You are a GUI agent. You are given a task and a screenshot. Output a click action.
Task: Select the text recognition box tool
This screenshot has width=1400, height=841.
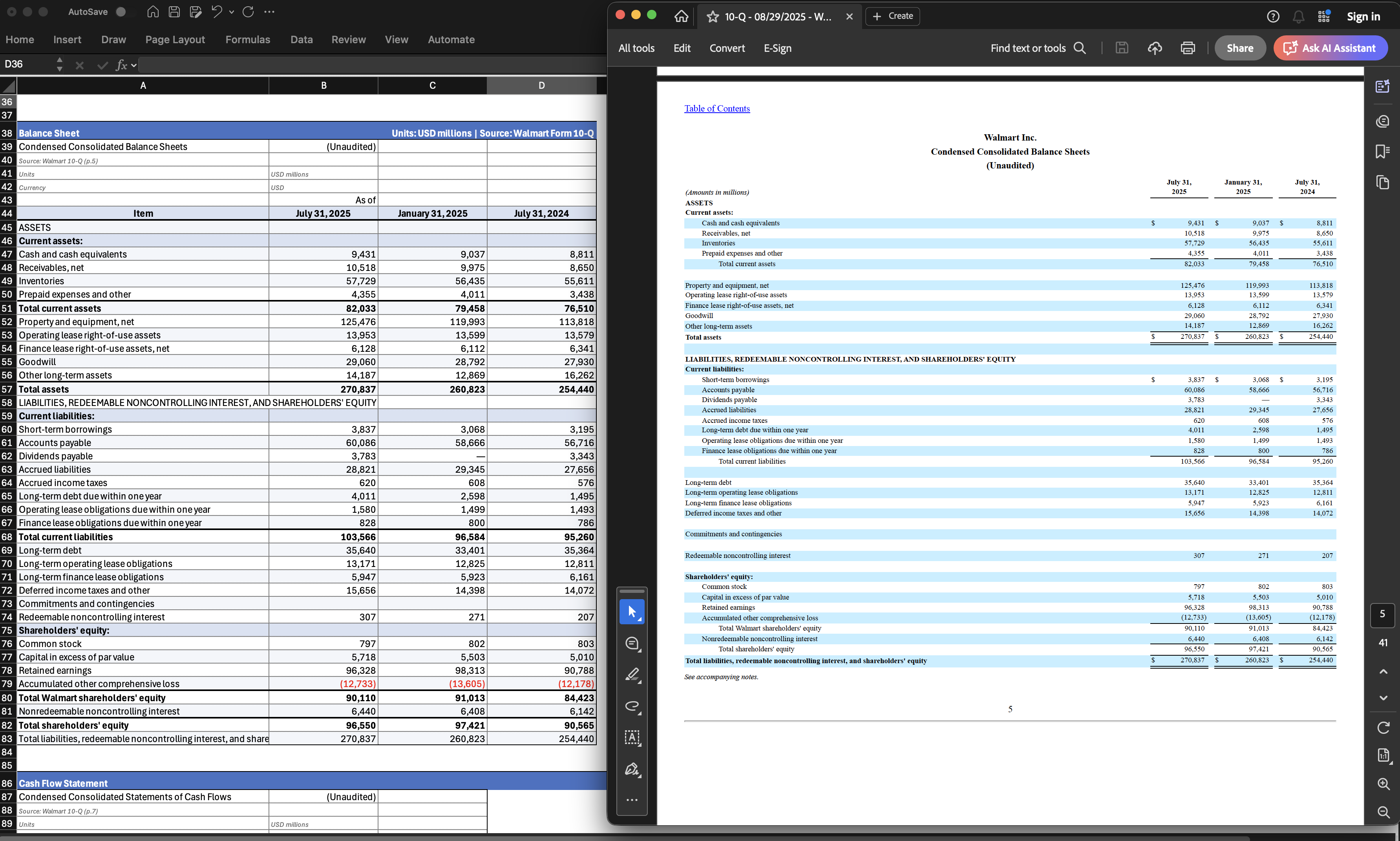632,737
